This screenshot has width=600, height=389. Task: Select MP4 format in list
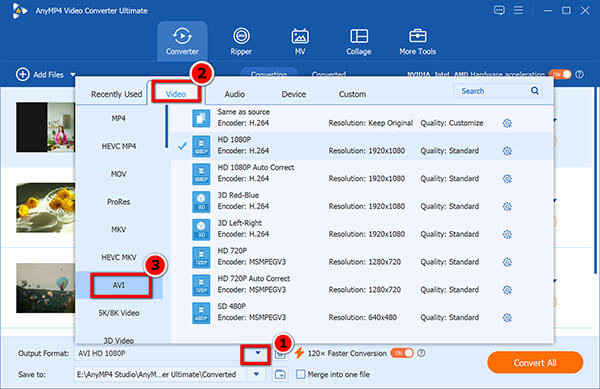(119, 119)
